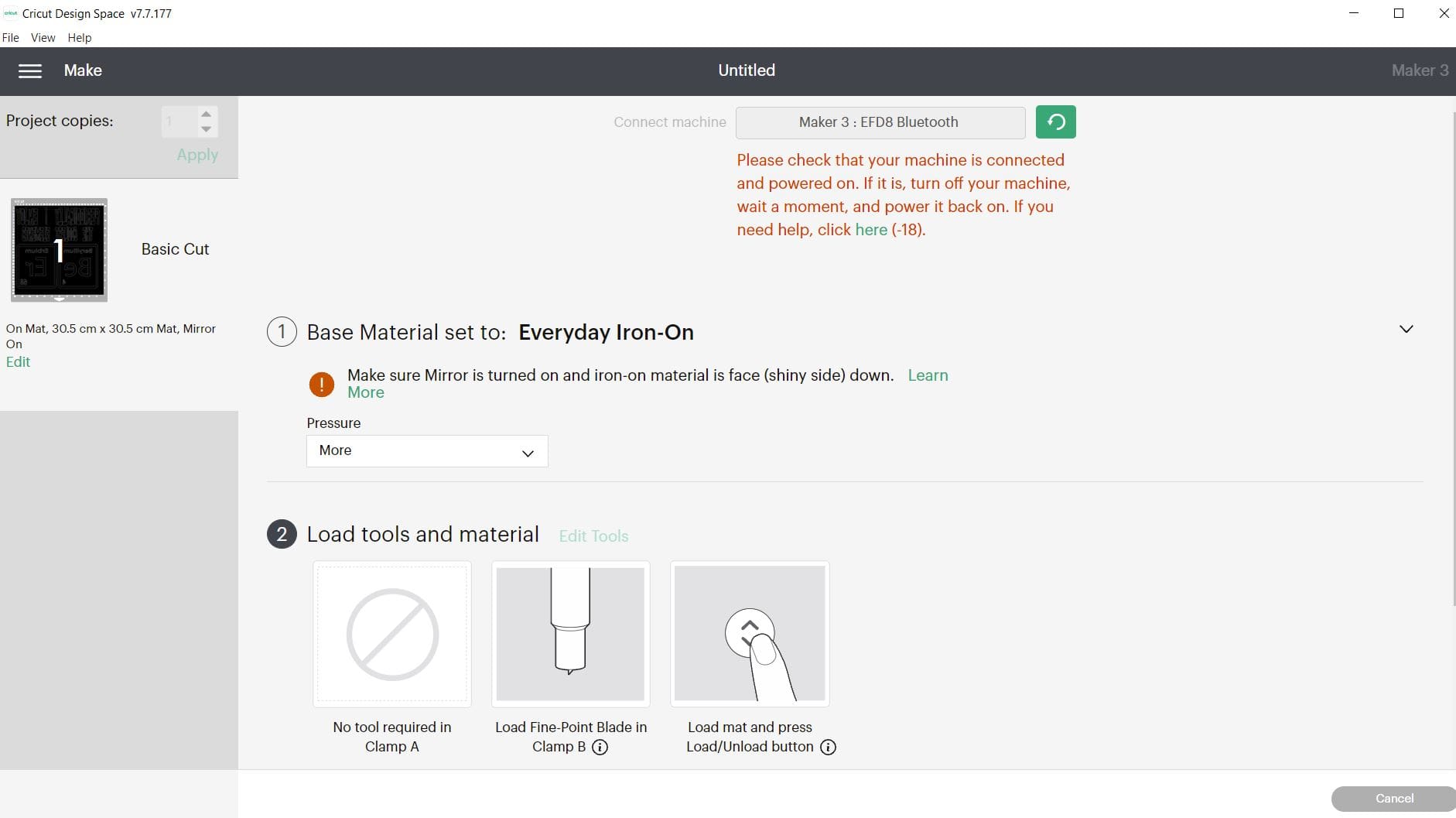Image resolution: width=1456 pixels, height=818 pixels.
Task: Click the Project copies number field
Action: click(179, 122)
